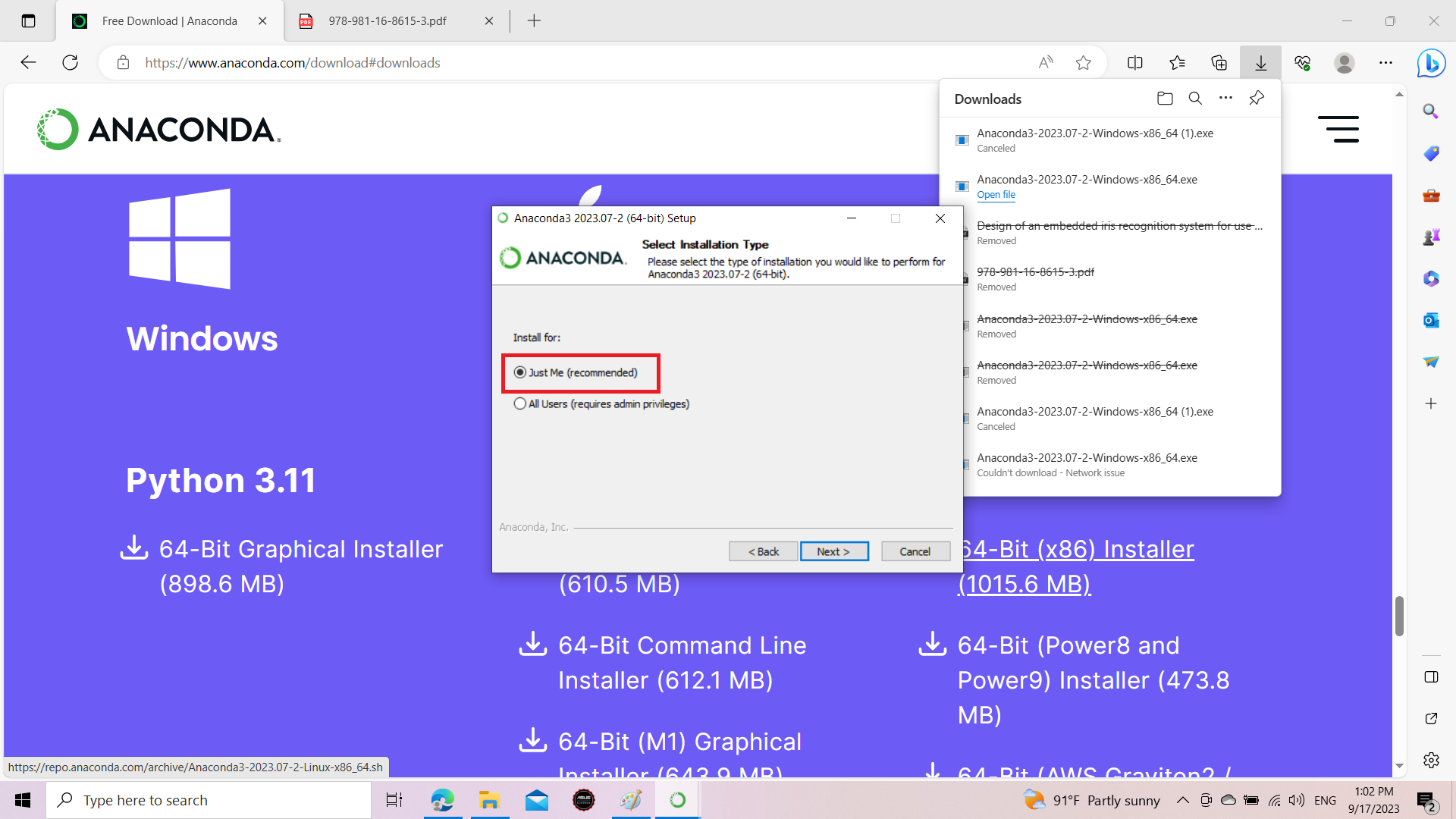Open the volume control in the system tray

pos(1297,800)
